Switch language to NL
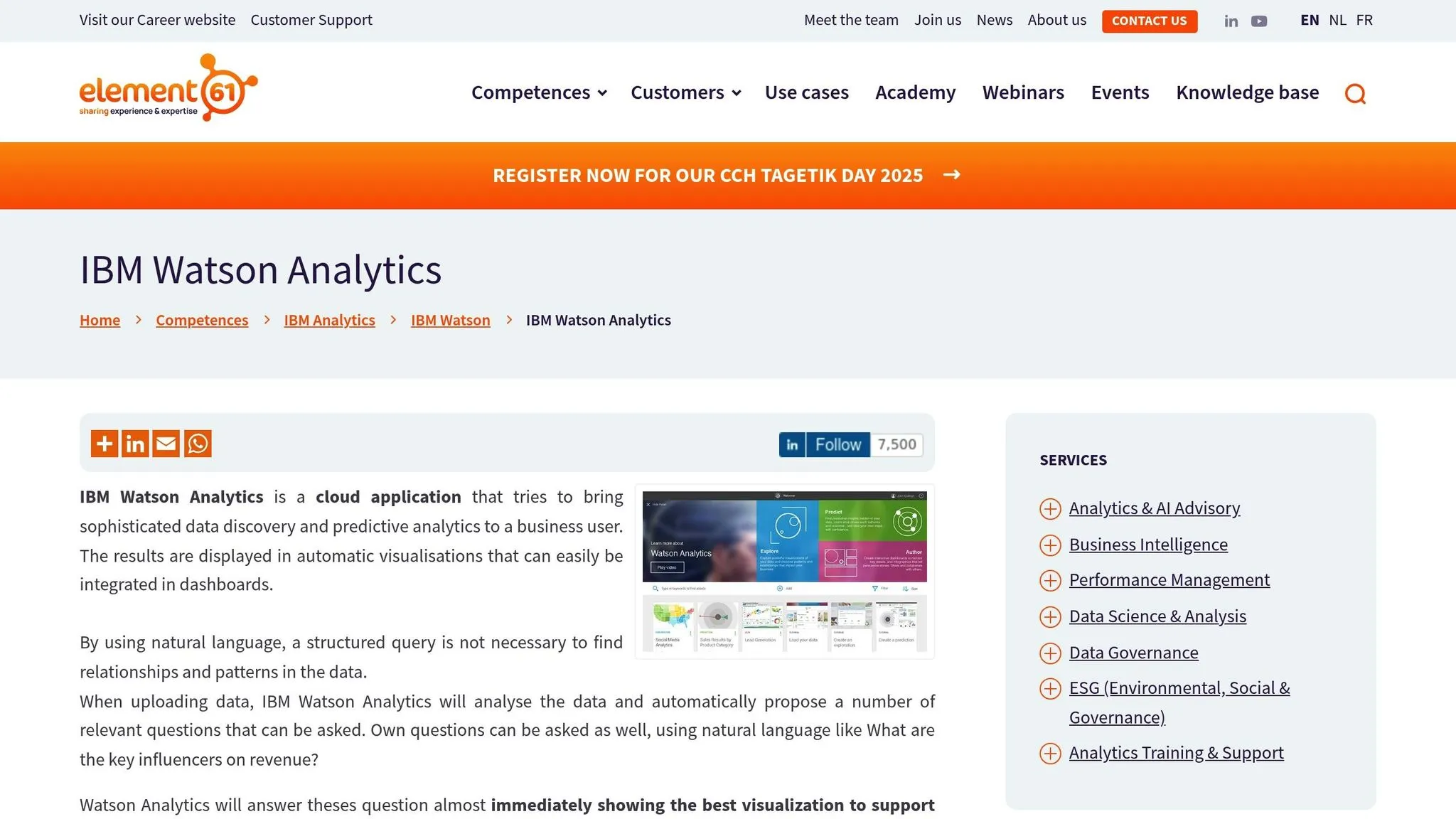The height and width of the screenshot is (819, 1456). (x=1337, y=20)
